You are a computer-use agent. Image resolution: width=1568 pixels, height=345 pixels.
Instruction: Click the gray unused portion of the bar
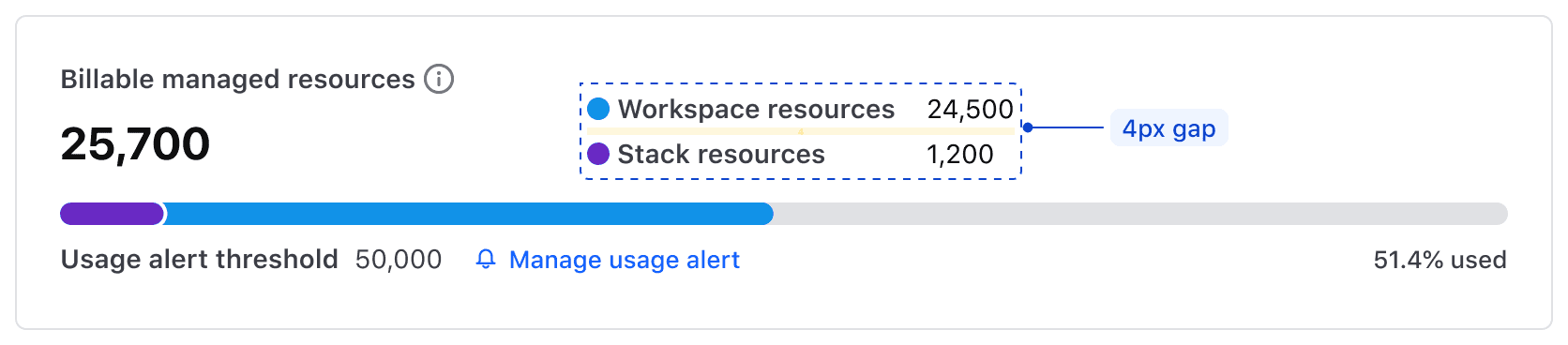(x=1140, y=214)
